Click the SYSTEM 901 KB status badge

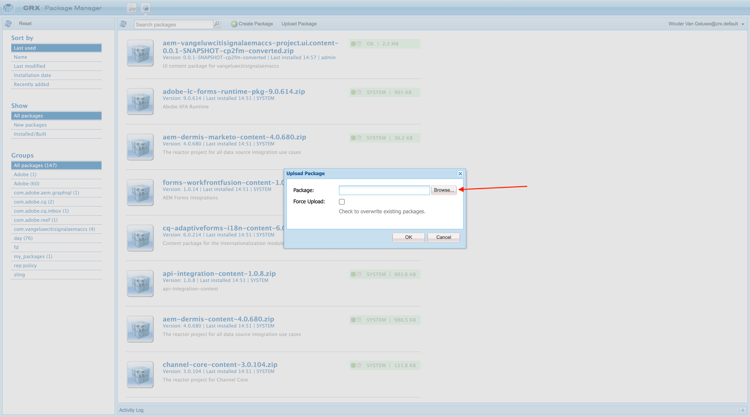(x=385, y=92)
